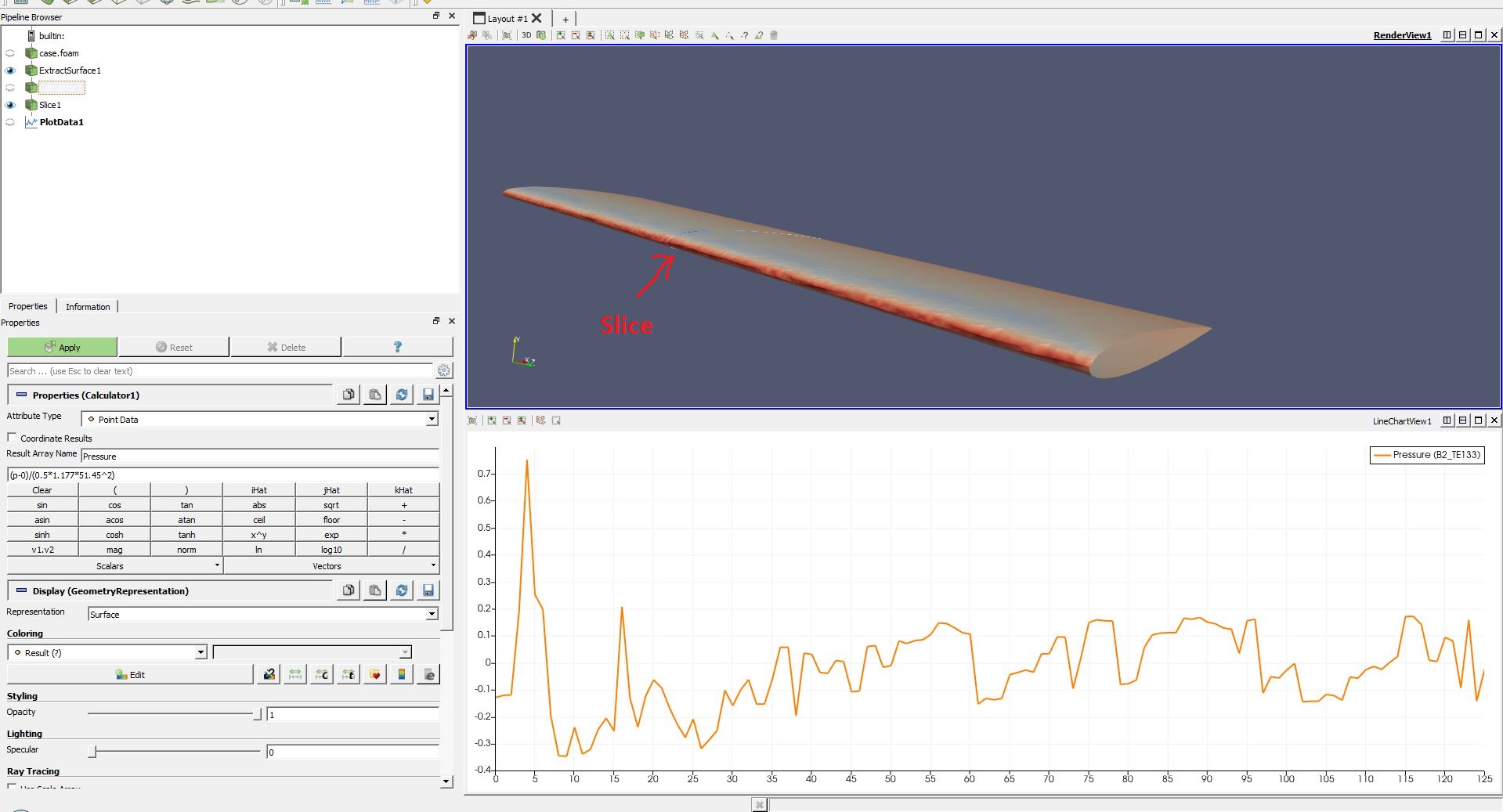Click the Delete button in Properties

point(285,346)
